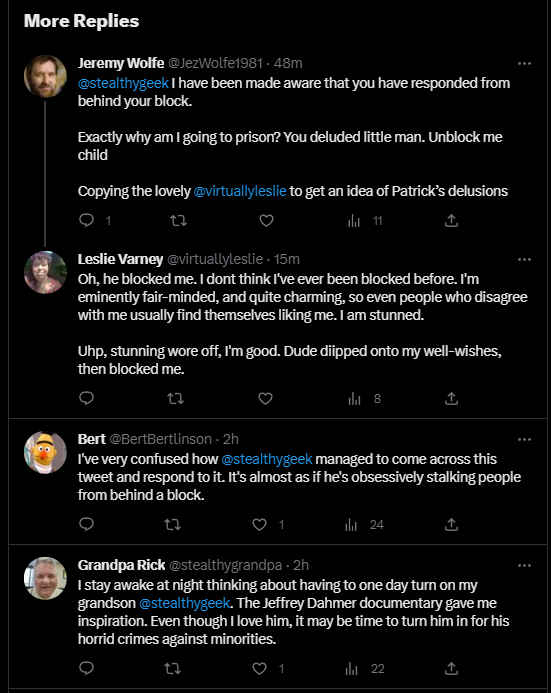This screenshot has width=551, height=693.
Task: Like Leslie Varney's tweet
Action: pyautogui.click(x=265, y=399)
